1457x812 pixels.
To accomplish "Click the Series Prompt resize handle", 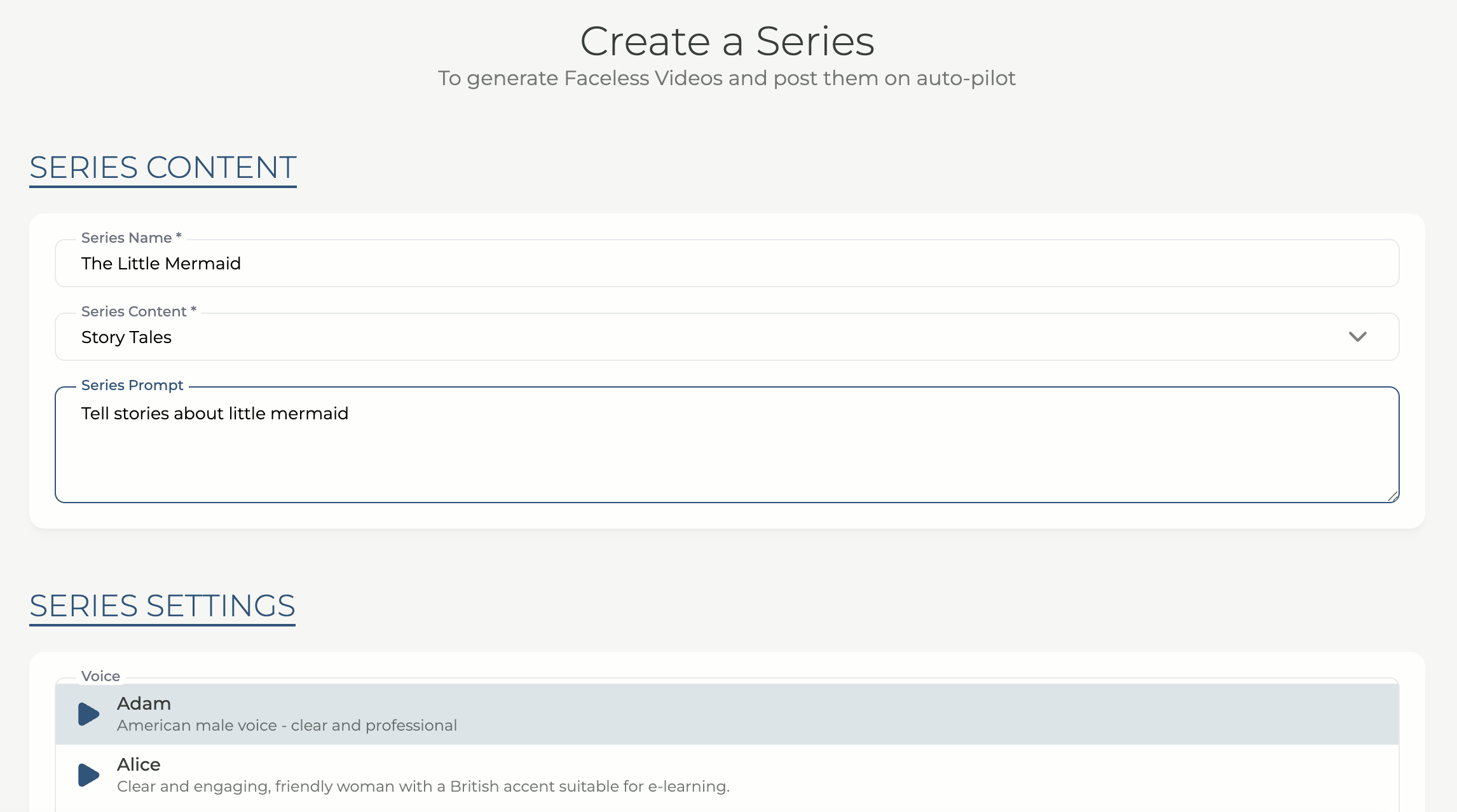I will (x=1392, y=496).
